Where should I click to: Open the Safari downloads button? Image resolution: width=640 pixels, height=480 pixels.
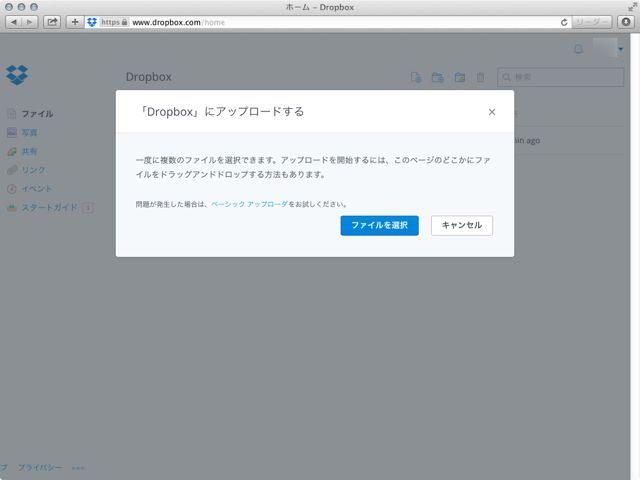[x=626, y=22]
